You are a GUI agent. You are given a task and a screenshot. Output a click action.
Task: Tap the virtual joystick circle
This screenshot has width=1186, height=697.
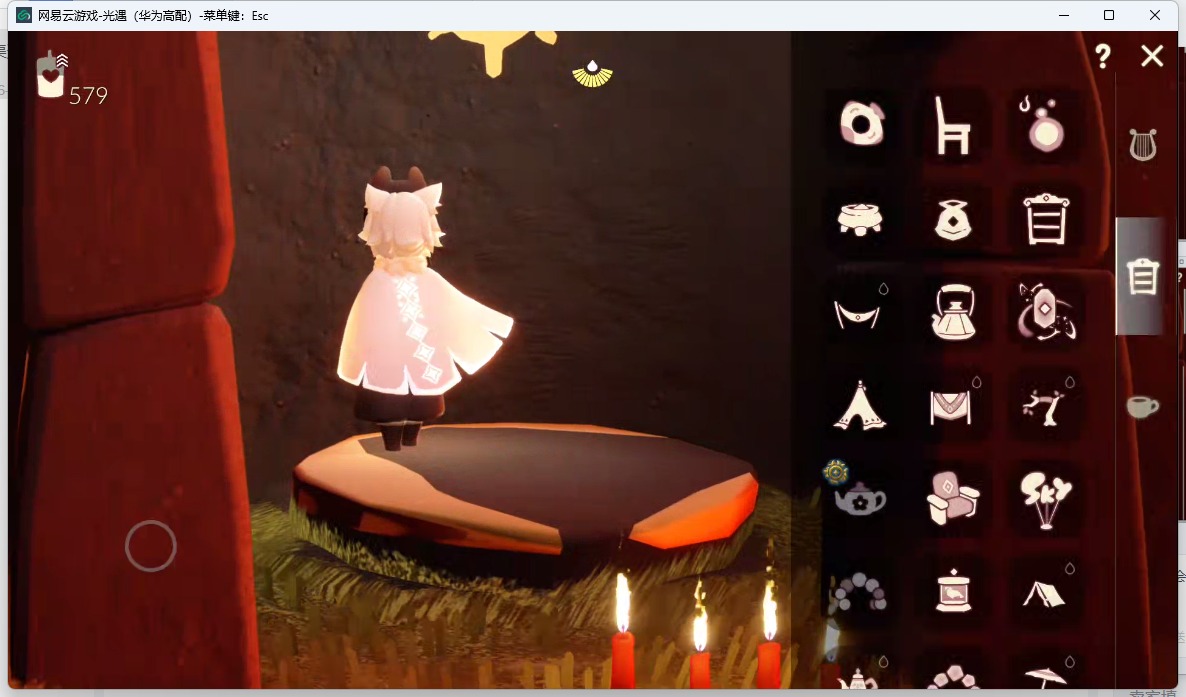[151, 546]
